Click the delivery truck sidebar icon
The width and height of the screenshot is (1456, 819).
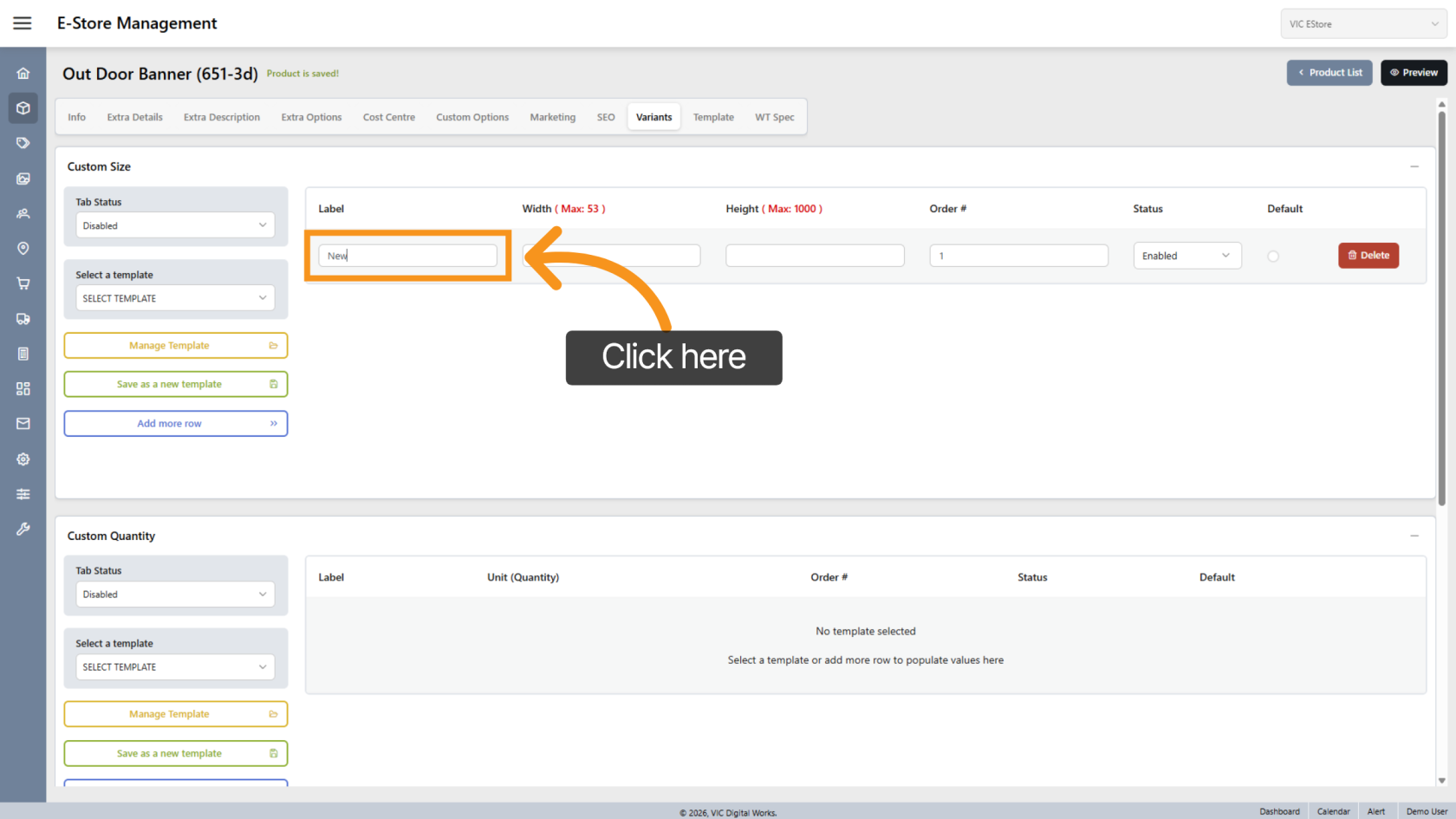[x=23, y=319]
